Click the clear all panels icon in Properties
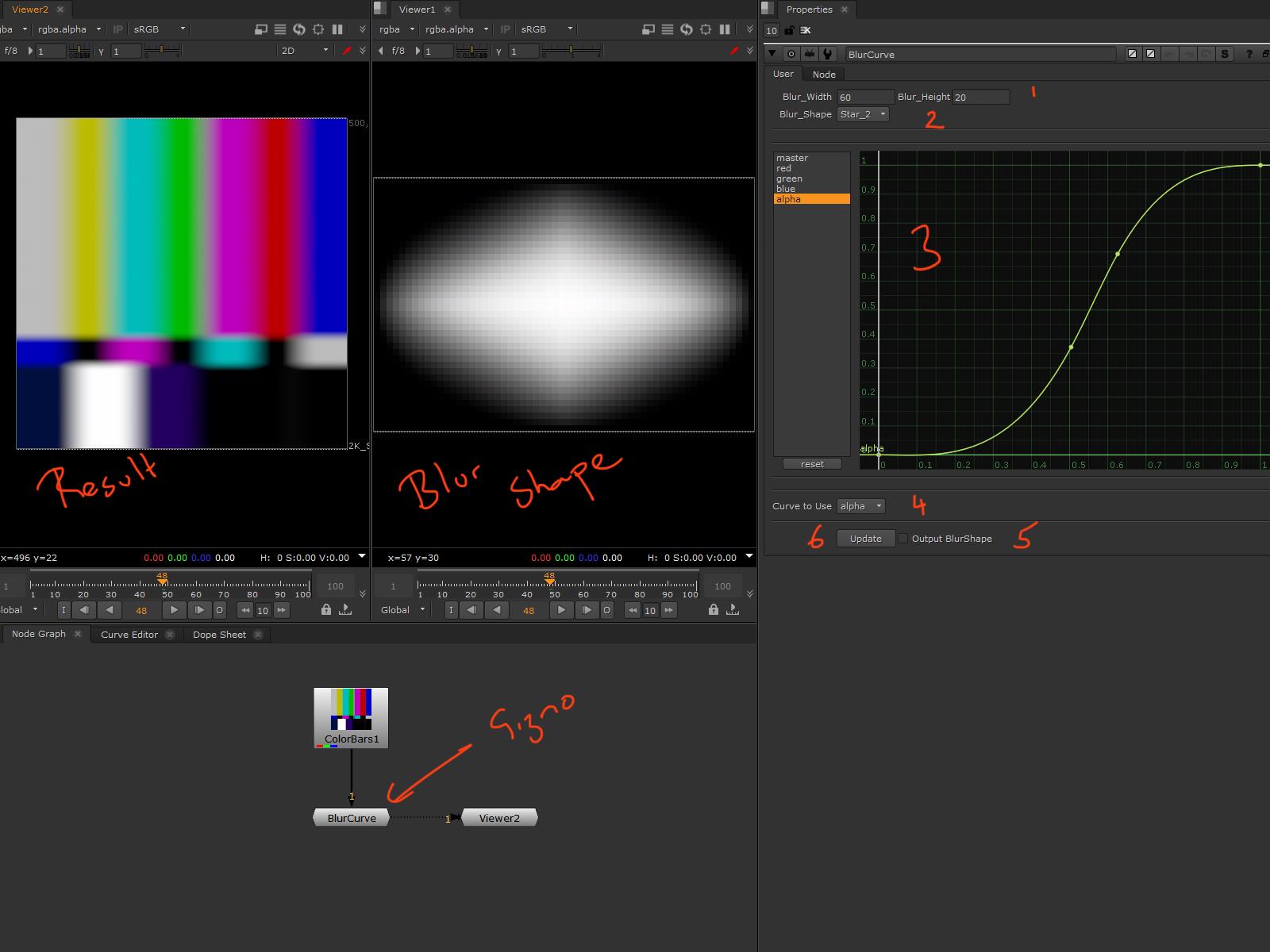Screen dimensions: 1270x952 [806, 30]
